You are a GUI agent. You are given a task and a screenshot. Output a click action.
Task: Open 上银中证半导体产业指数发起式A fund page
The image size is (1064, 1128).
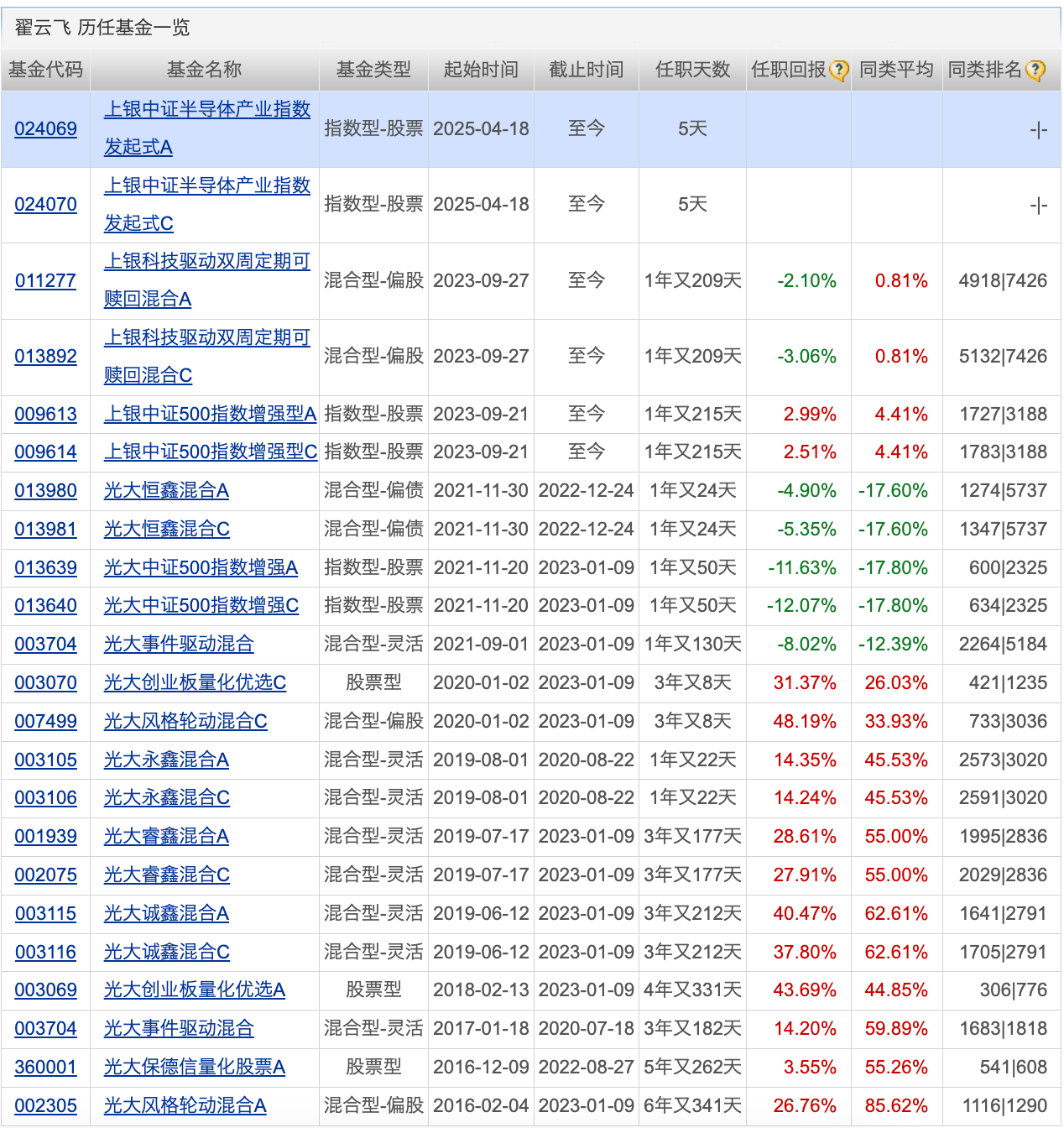tap(207, 128)
